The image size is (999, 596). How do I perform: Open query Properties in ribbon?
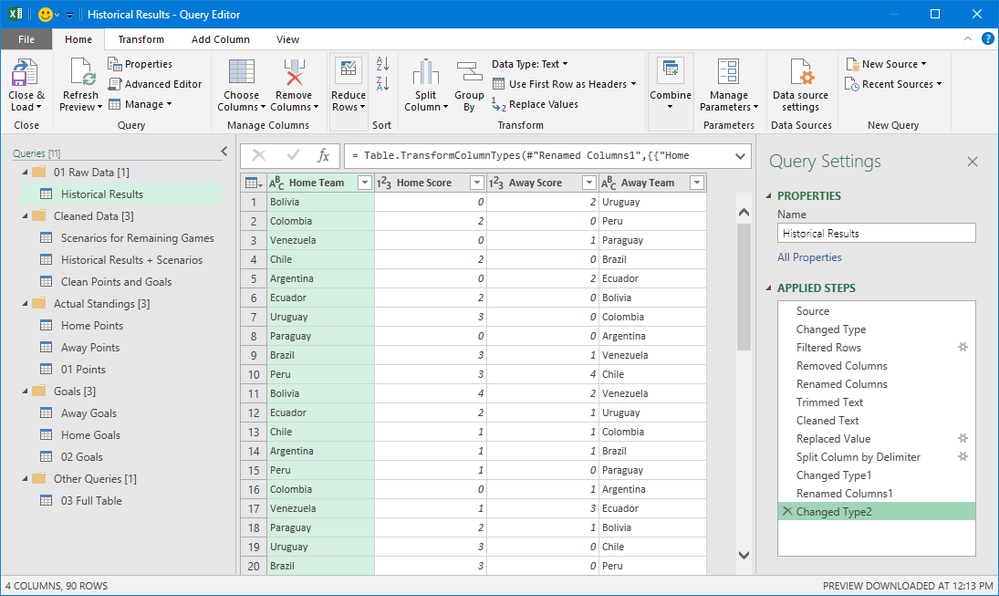click(x=140, y=64)
